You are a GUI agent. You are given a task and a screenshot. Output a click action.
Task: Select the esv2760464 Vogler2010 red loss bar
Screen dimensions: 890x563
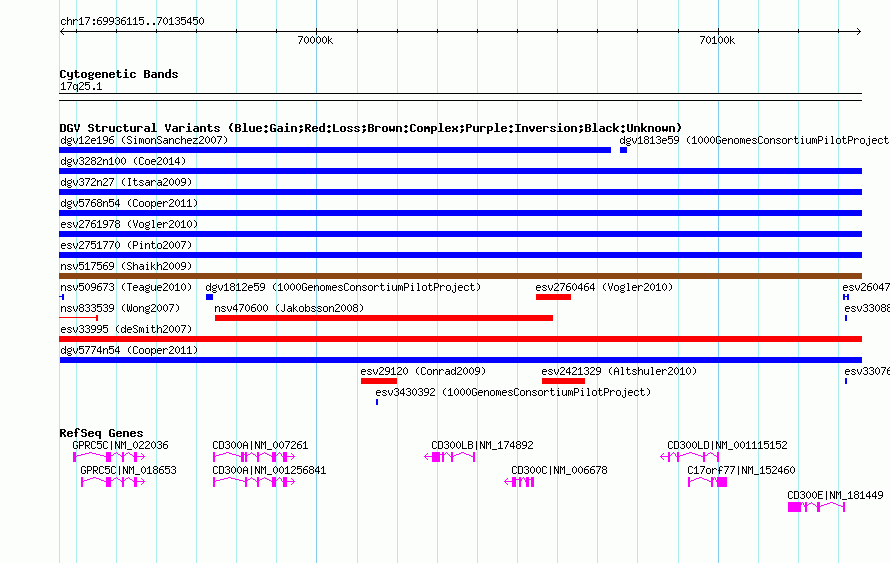pos(553,297)
